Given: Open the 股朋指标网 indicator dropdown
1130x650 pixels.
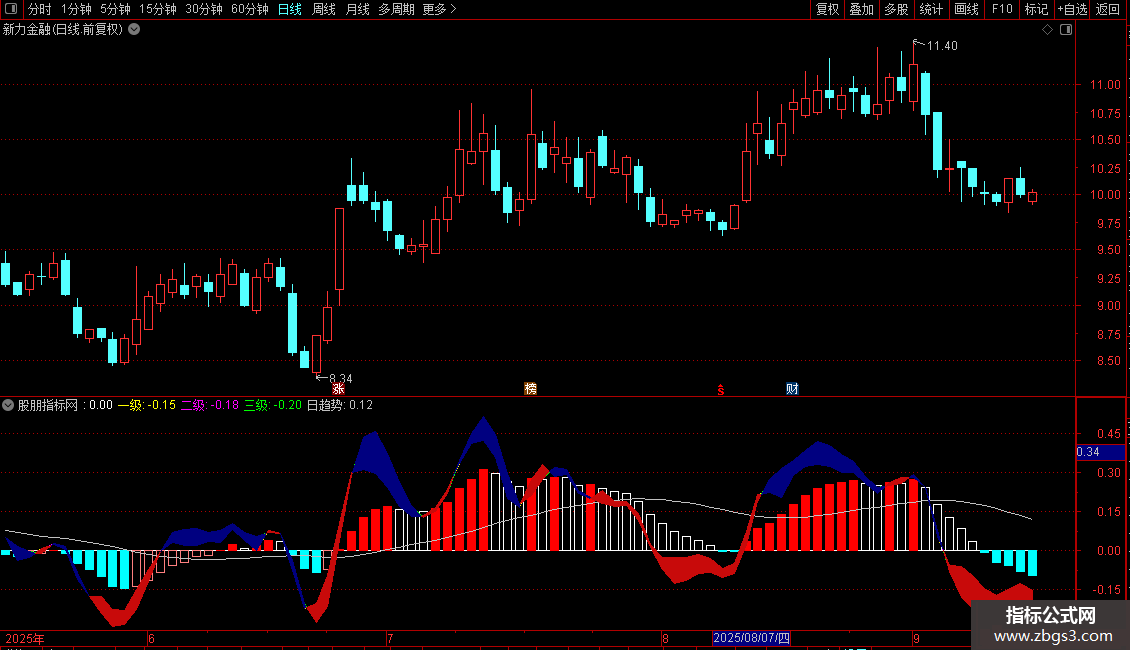Looking at the screenshot, I should 8,405.
